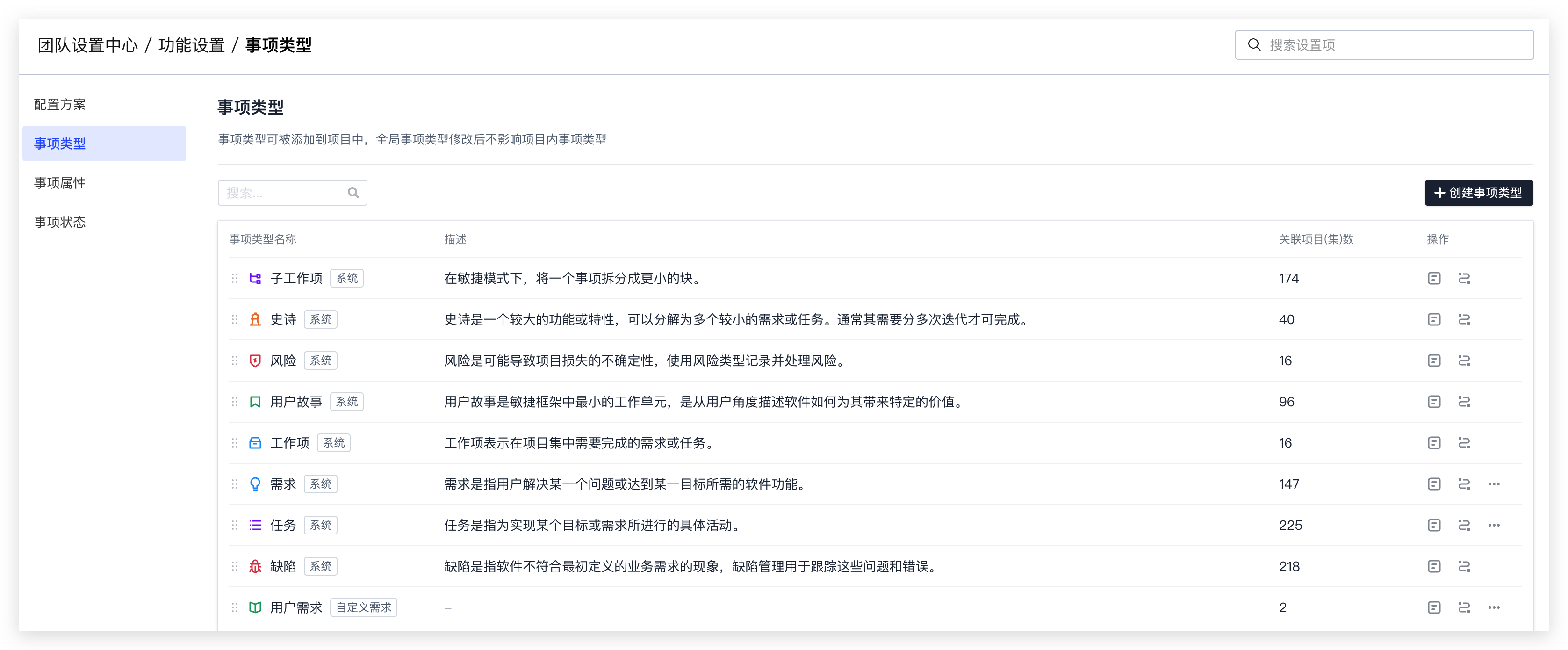Open workflow icon for 工作项 row
1568x650 pixels.
pos(1464,442)
